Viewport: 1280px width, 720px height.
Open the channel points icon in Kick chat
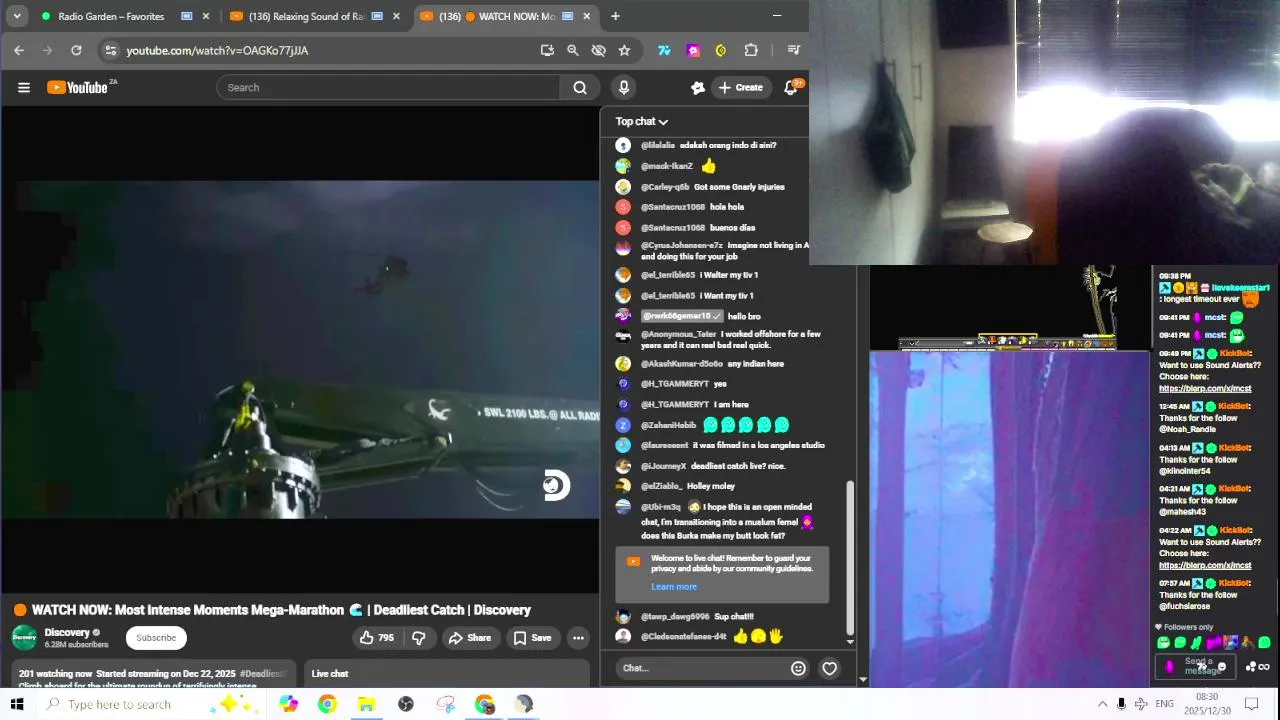click(x=1251, y=667)
